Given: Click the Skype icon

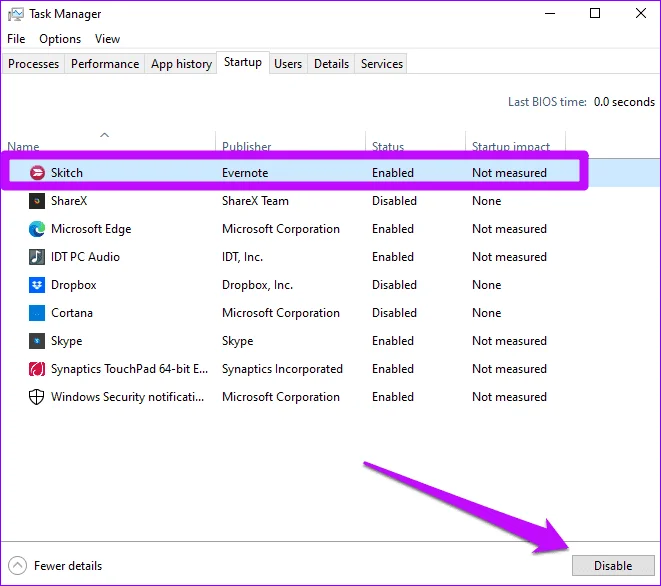Looking at the screenshot, I should (37, 341).
